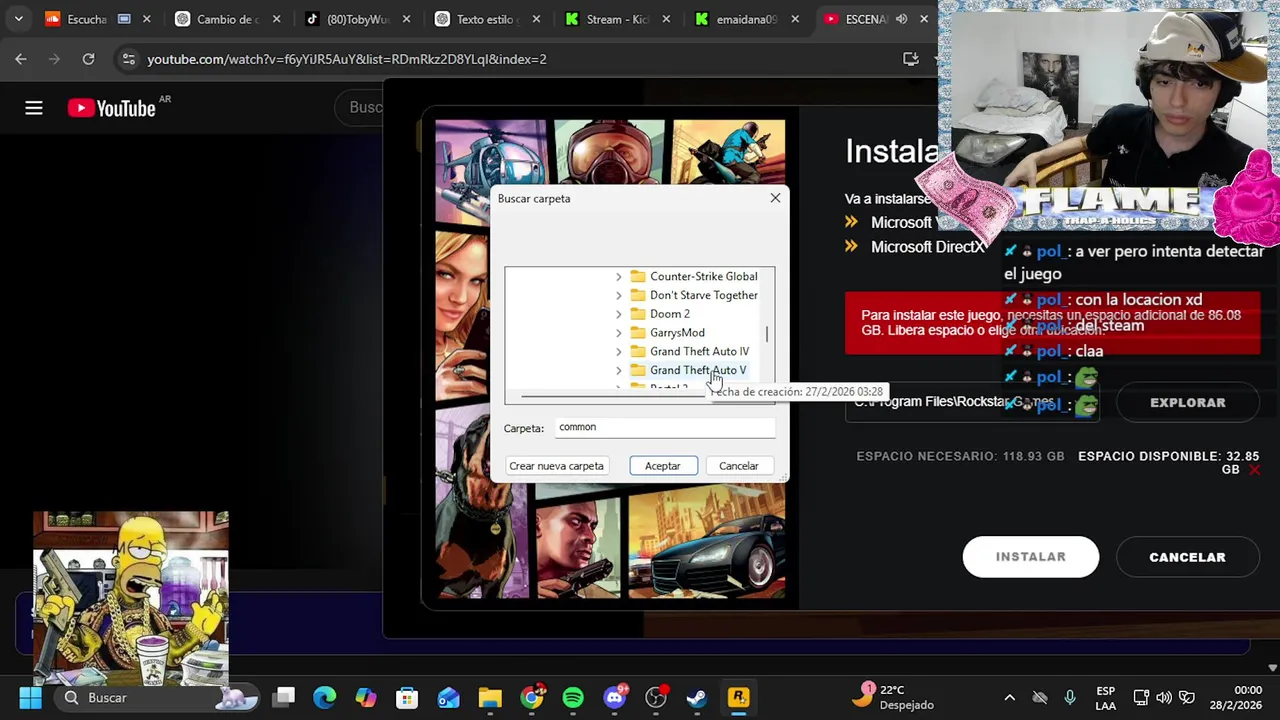Image resolution: width=1280 pixels, height=720 pixels.
Task: Open File Explorer from the taskbar
Action: (x=489, y=697)
